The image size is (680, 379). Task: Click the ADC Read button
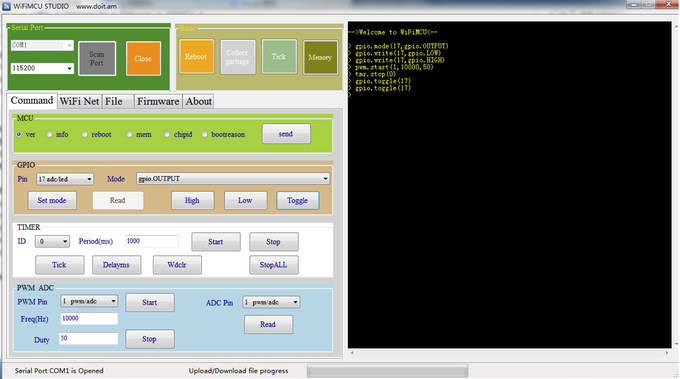268,324
